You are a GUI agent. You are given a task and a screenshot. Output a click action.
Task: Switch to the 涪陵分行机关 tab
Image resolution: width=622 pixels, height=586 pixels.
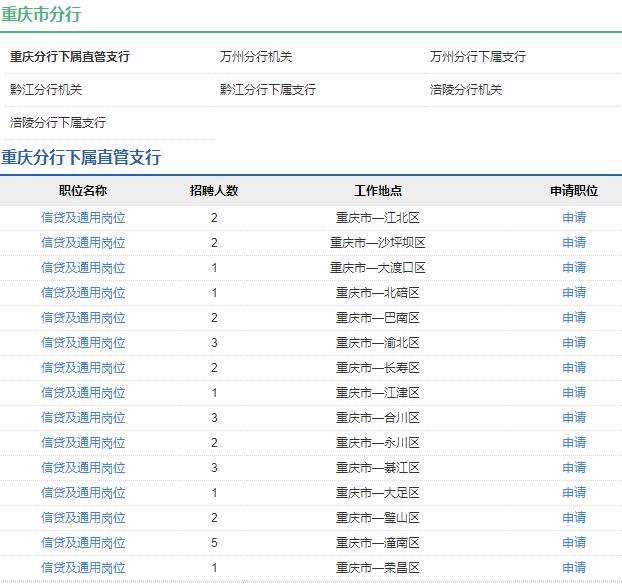466,90
